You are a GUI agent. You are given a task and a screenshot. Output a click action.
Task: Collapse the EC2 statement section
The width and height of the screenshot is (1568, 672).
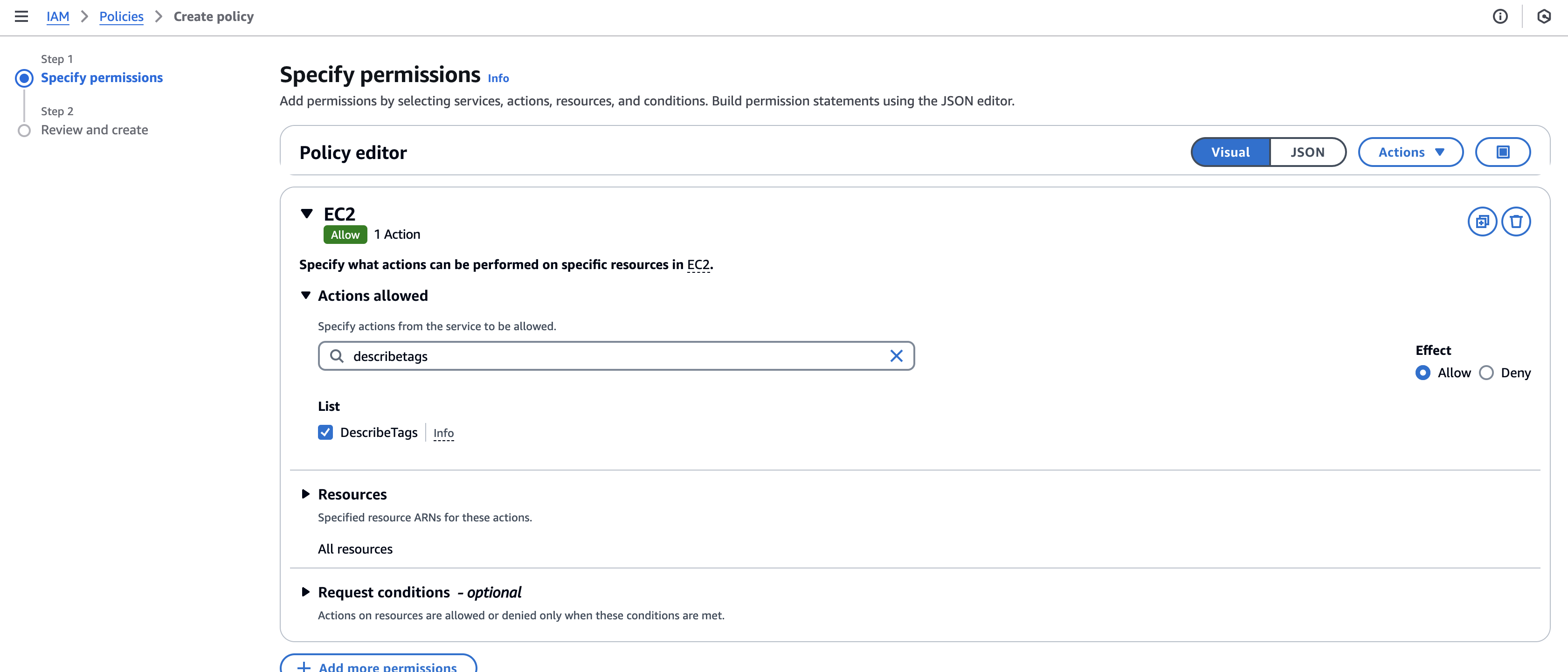(x=307, y=214)
